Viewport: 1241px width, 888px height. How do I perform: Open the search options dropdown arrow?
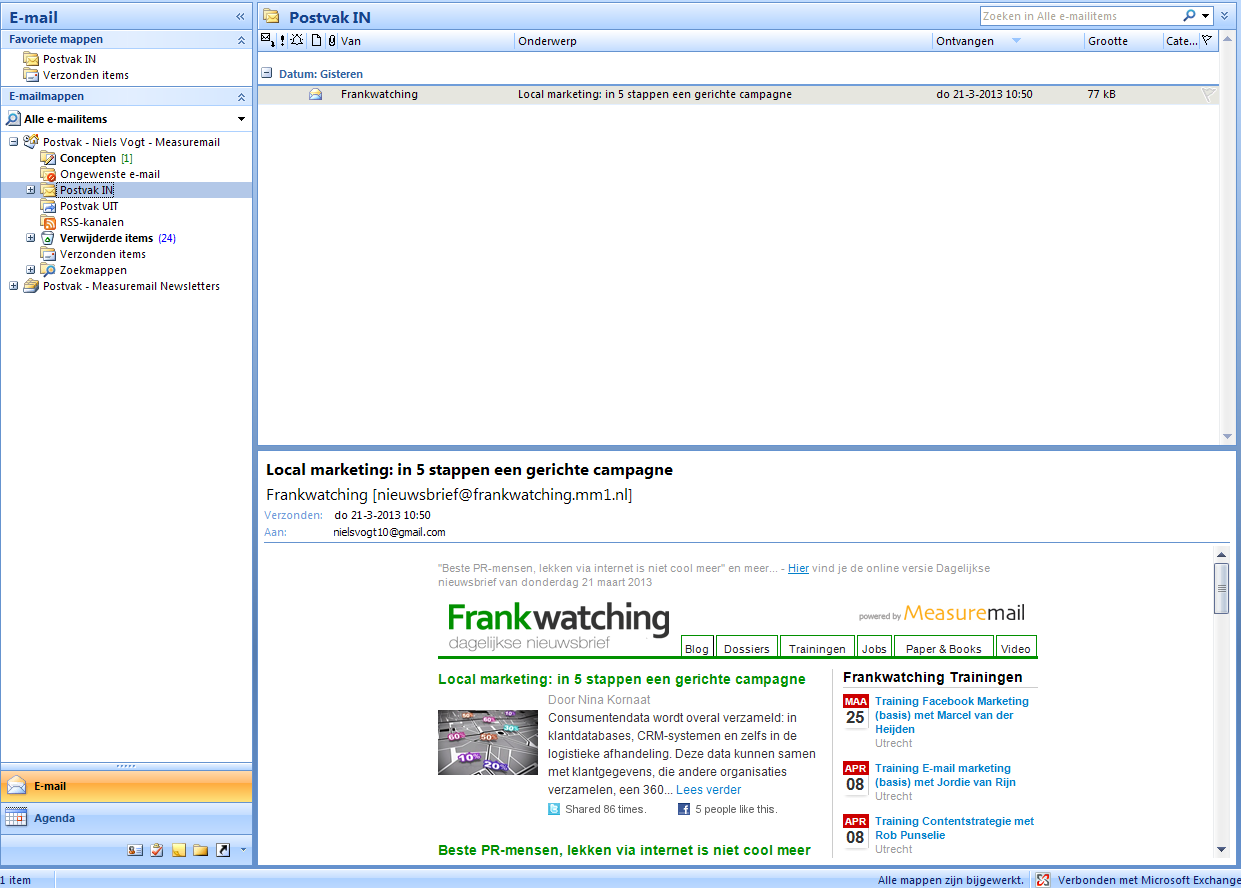[x=1206, y=16]
